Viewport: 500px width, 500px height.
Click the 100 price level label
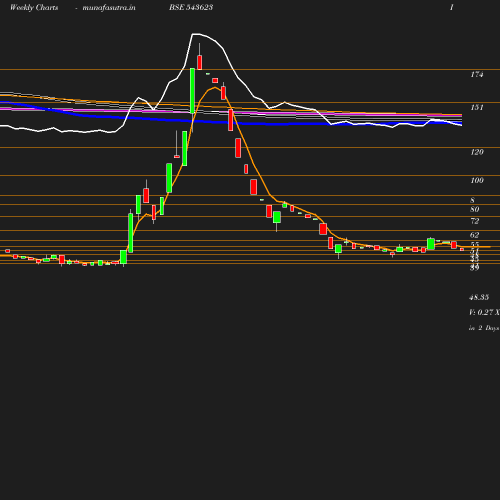[477, 180]
